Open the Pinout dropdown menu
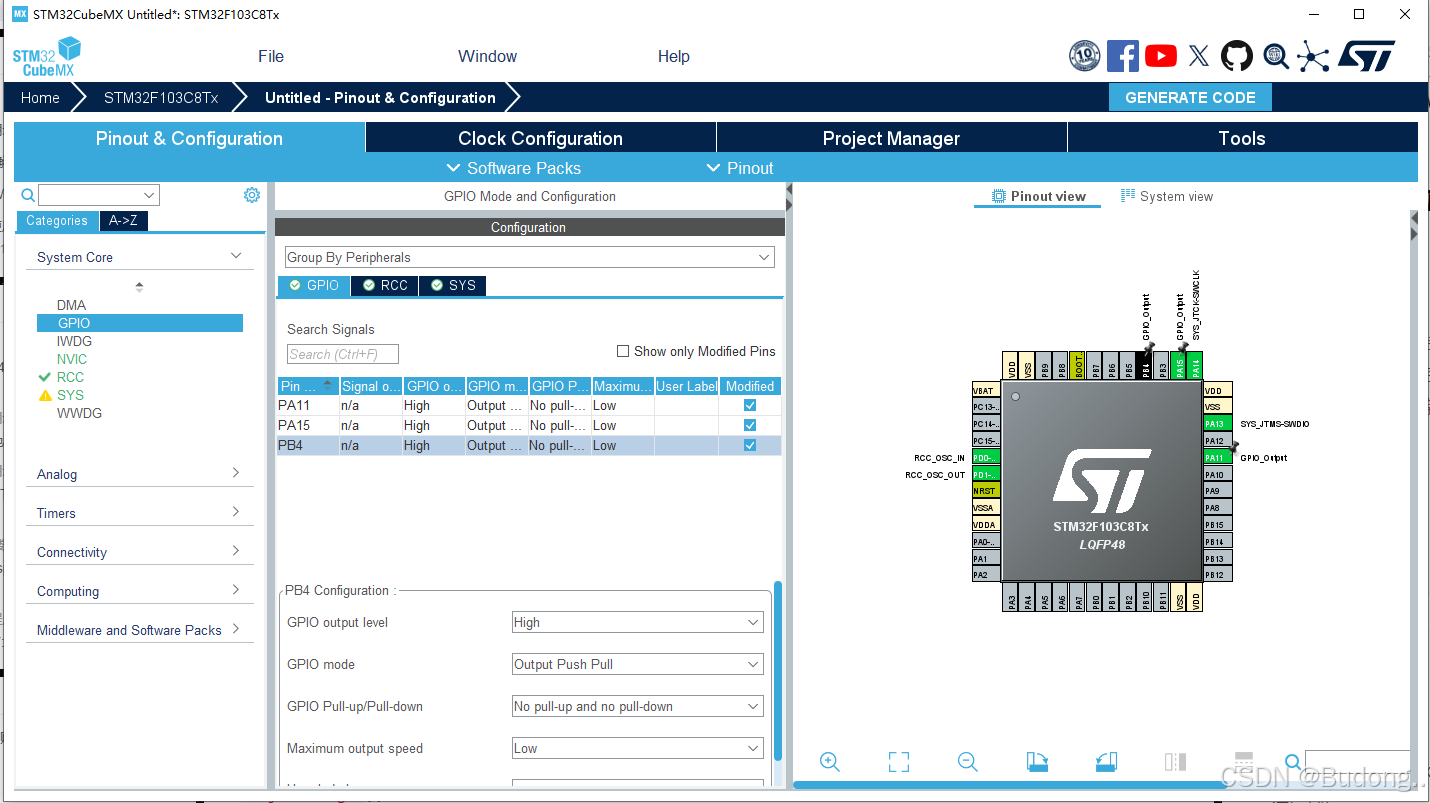 tap(740, 168)
